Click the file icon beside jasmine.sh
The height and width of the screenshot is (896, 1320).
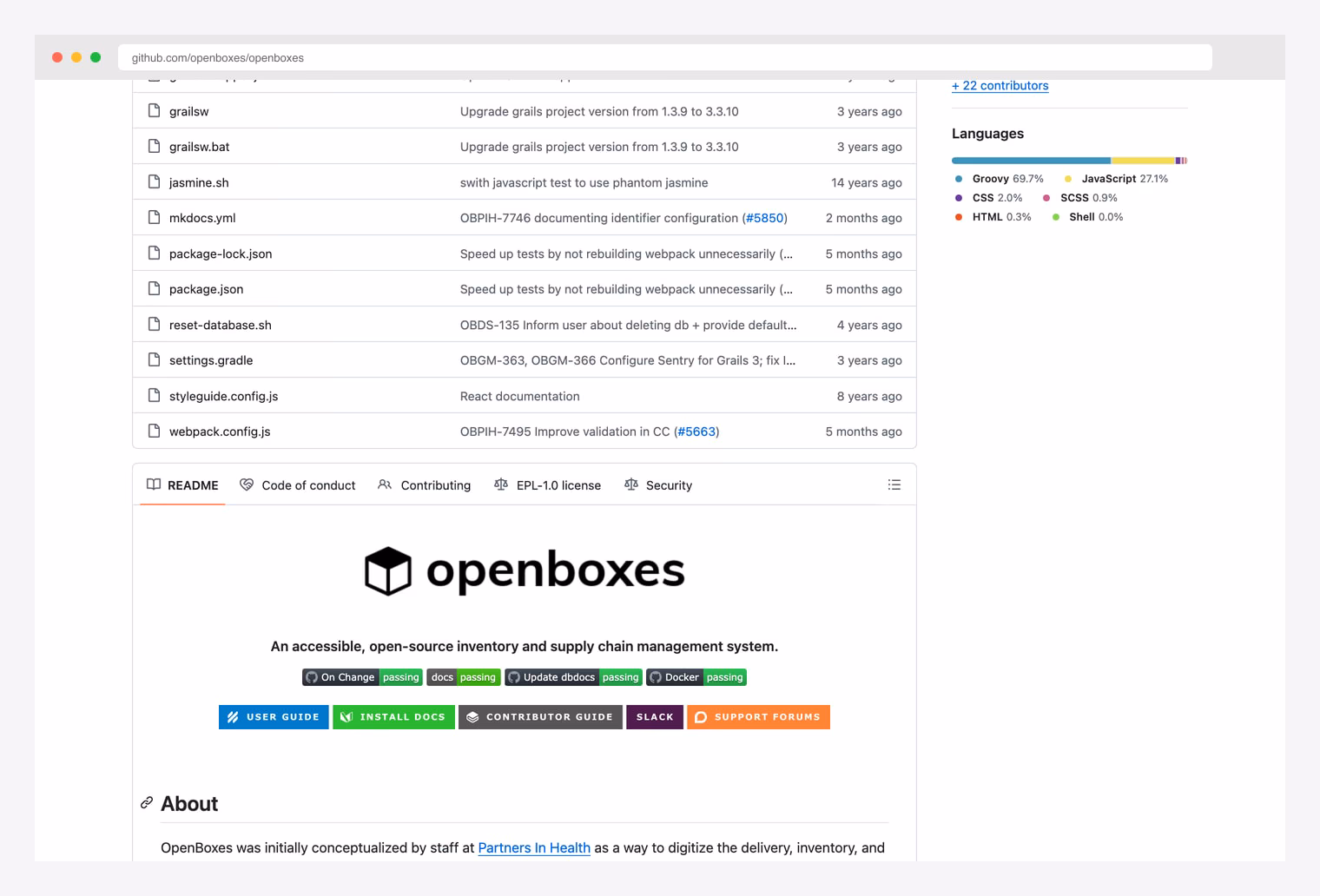click(154, 181)
